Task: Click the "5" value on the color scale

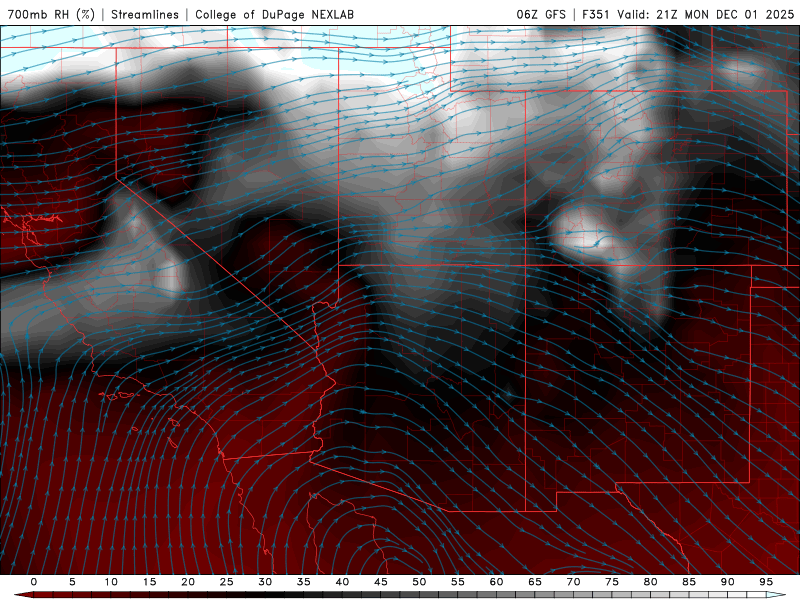Action: (x=72, y=582)
